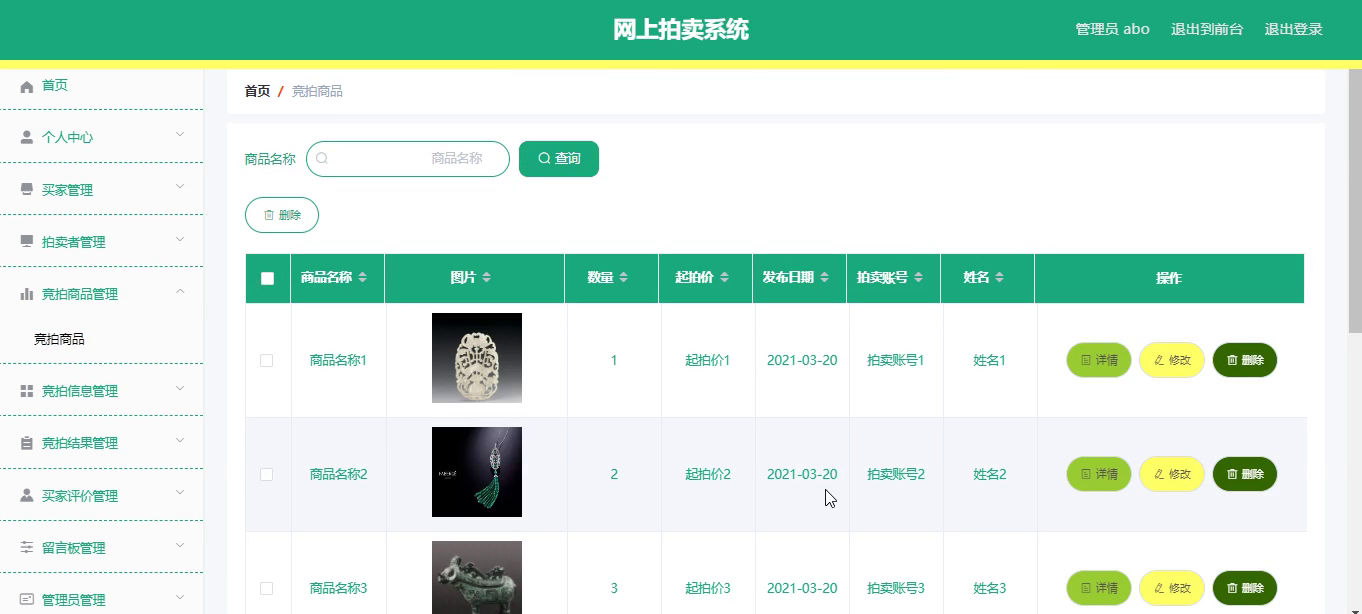
Task: Sort by 起拍价 column arrows
Action: [724, 278]
